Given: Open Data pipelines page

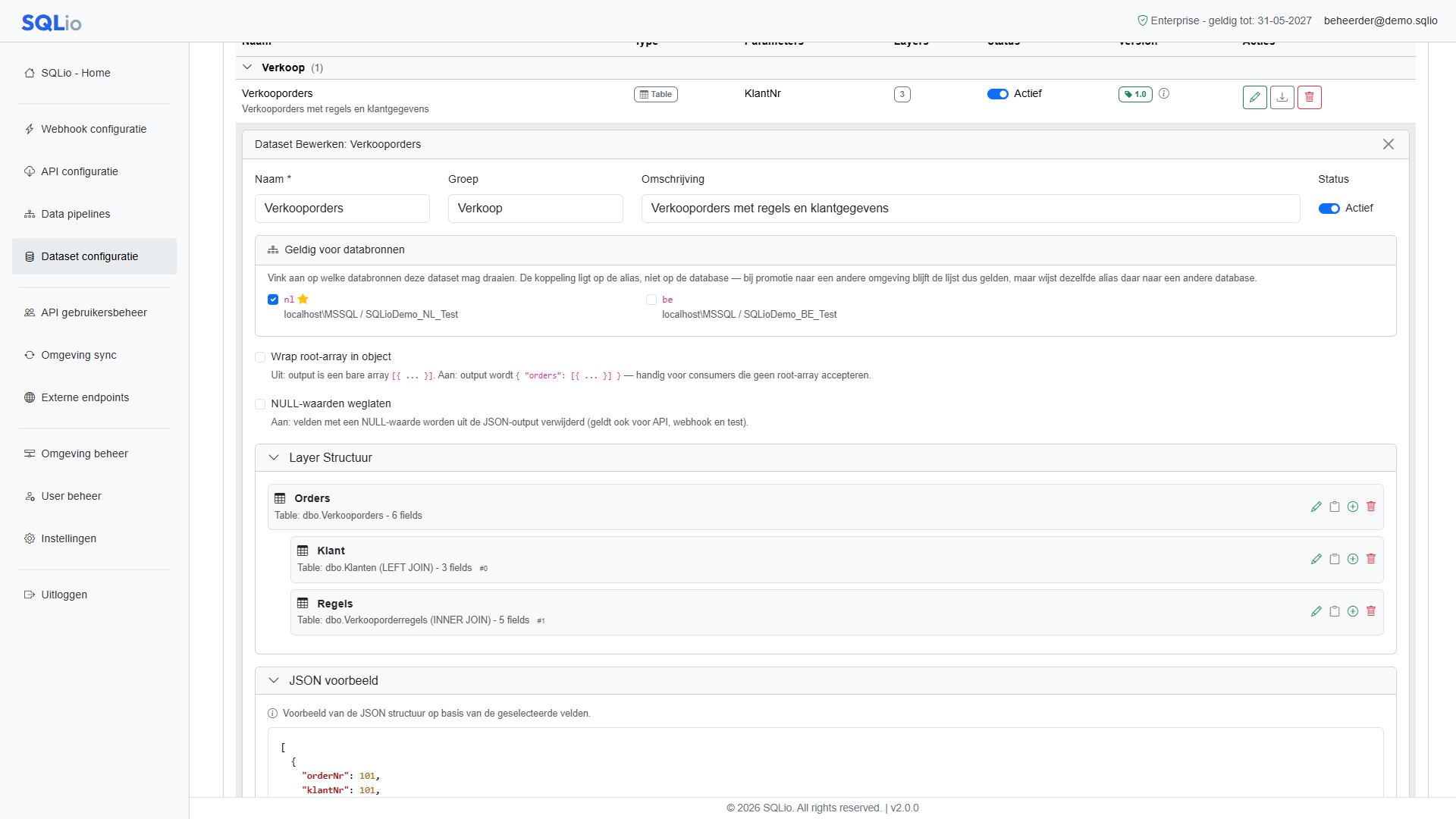Looking at the screenshot, I should point(94,214).
